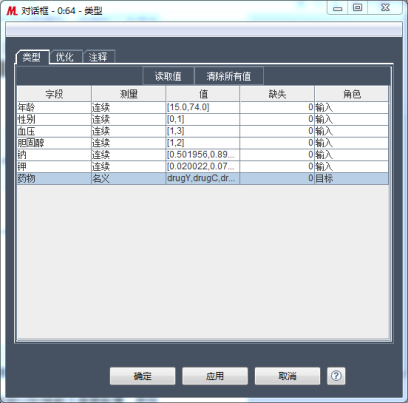The height and width of the screenshot is (403, 408).
Task: Click the 清除所有值 button
Action: [229, 76]
